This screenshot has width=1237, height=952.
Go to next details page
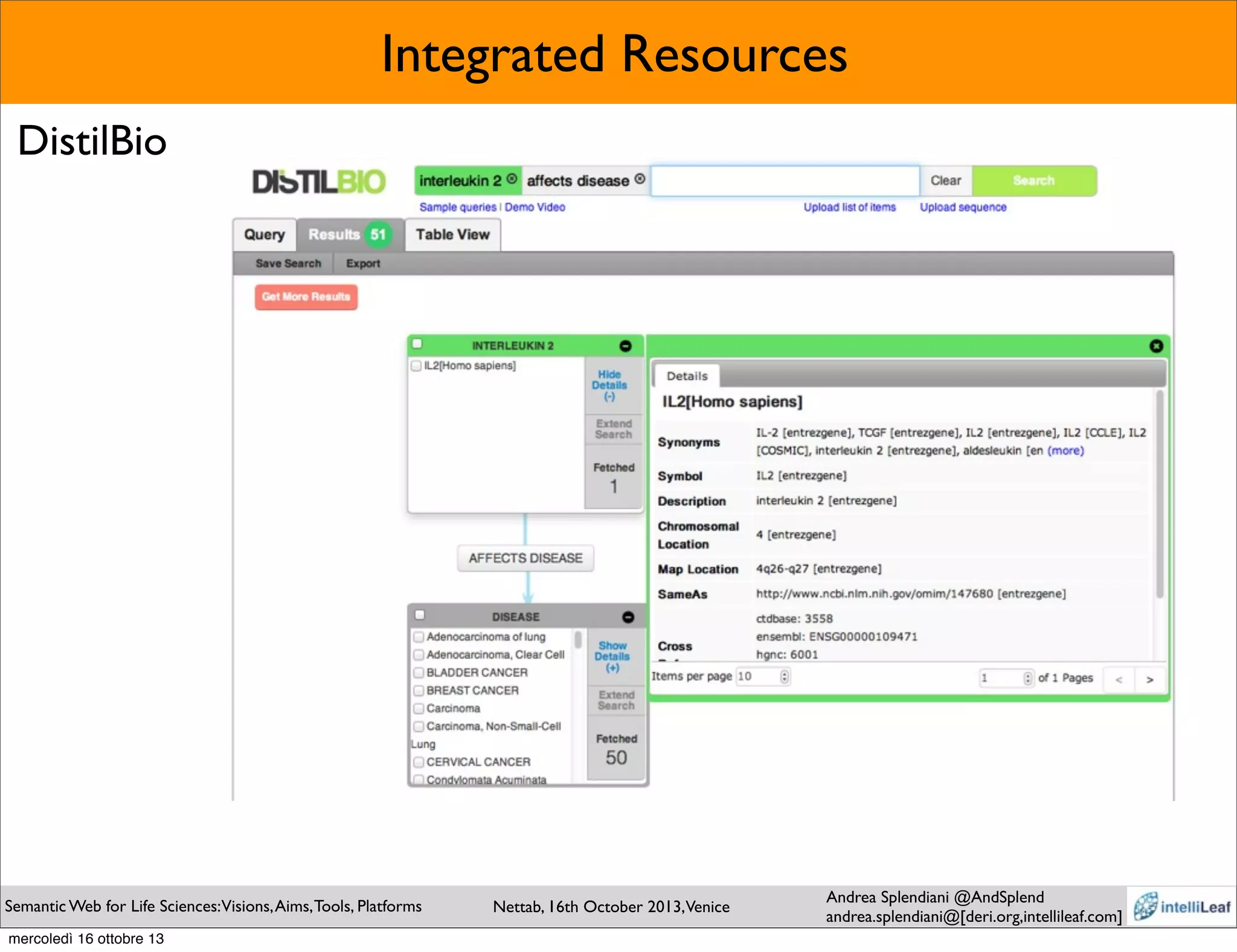tap(1150, 679)
